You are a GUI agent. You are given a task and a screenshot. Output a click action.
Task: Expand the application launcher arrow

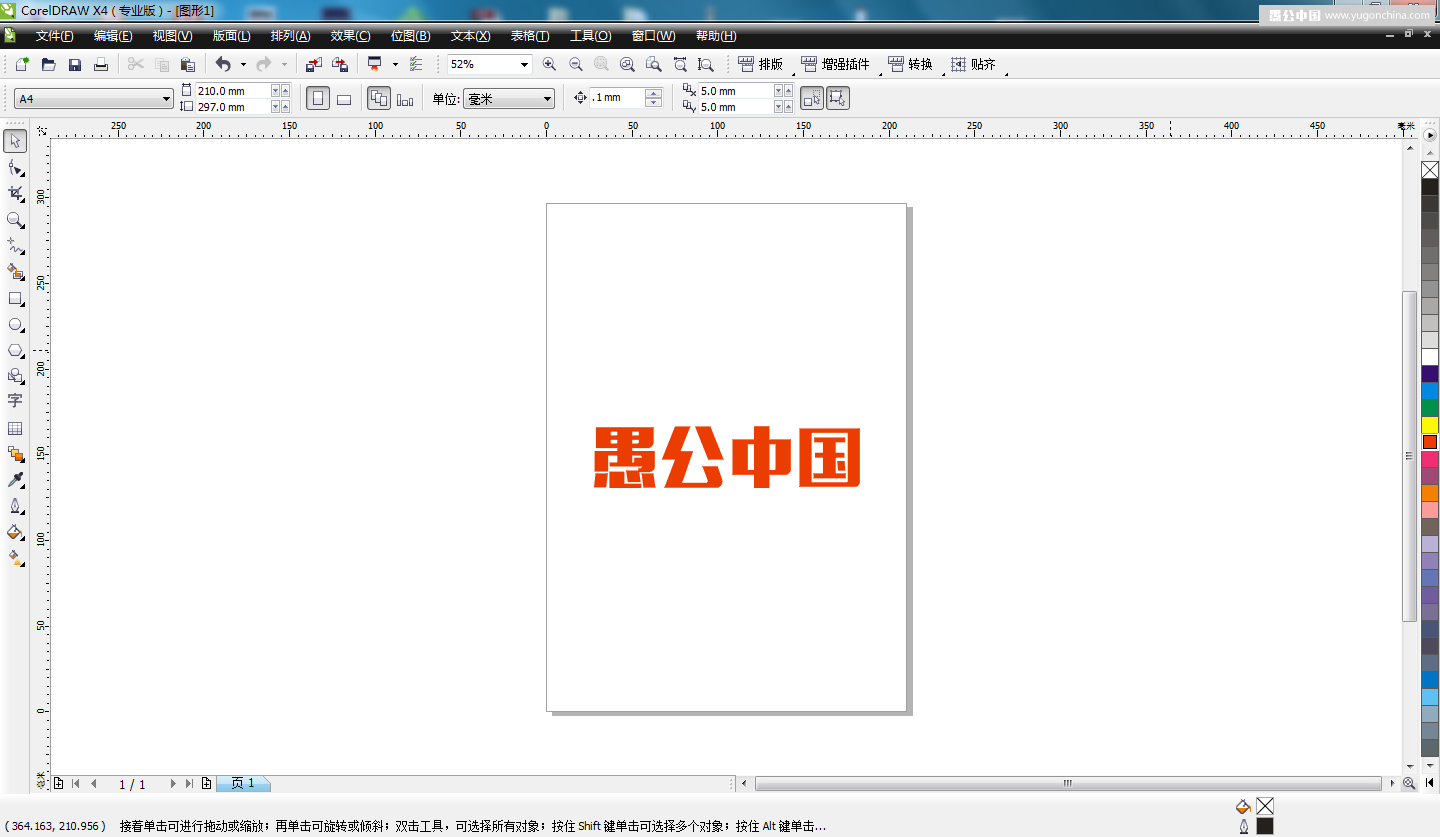coord(395,64)
